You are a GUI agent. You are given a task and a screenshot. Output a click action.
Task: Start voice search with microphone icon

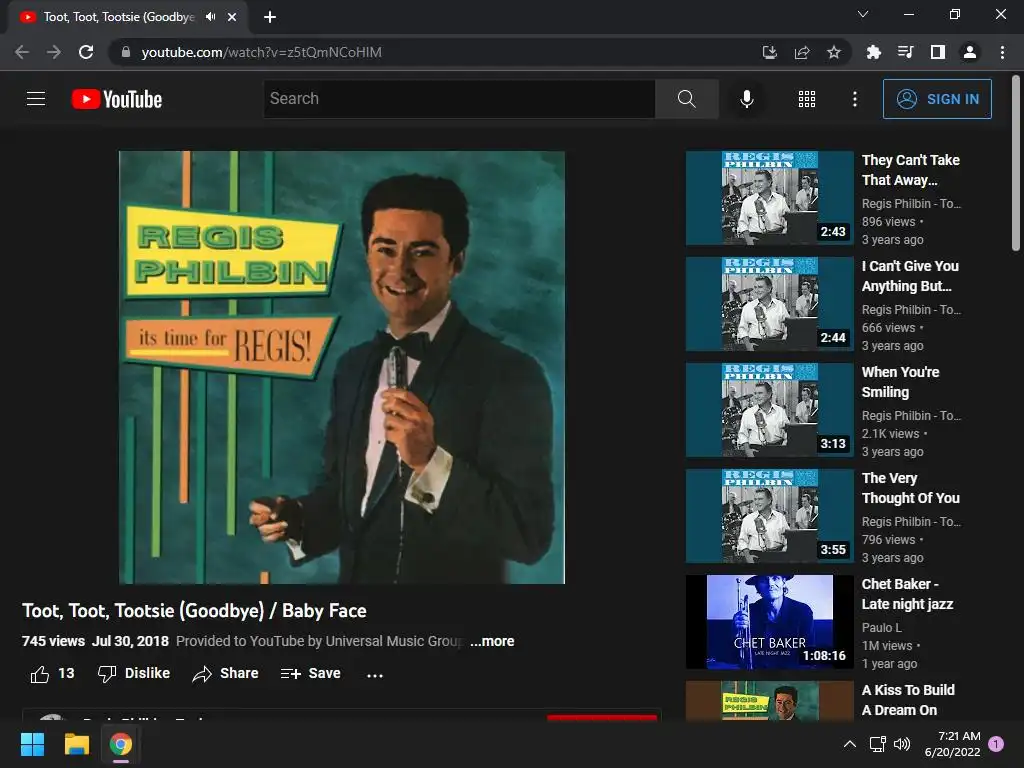point(746,99)
